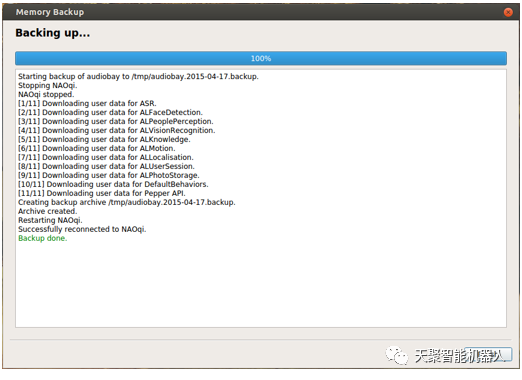This screenshot has height=380, width=522.
Task: Select the 'Stopping NAOqi.' log line
Action: click(x=48, y=85)
